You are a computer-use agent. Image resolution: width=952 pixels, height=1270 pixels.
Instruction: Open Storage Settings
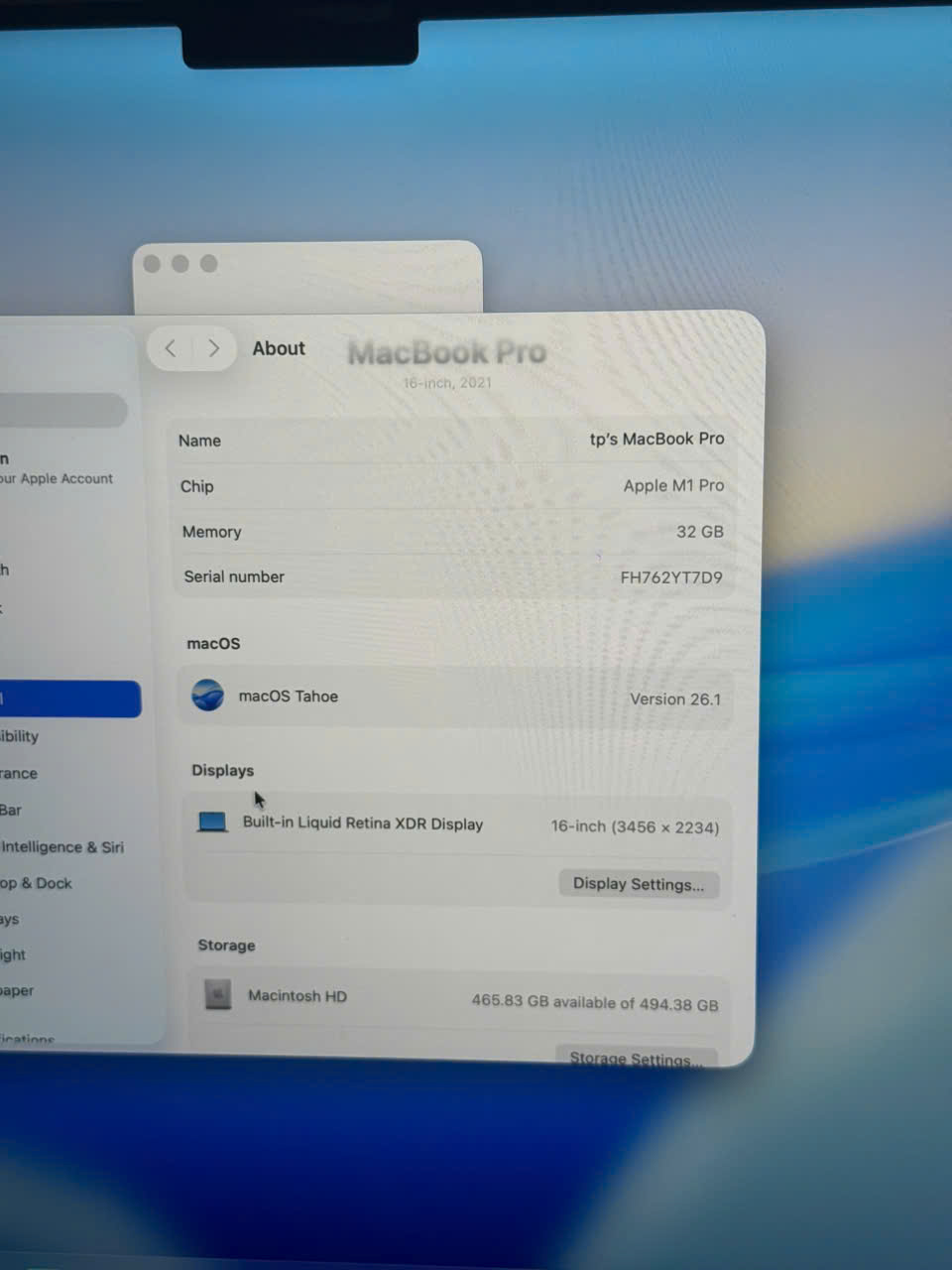click(635, 1058)
